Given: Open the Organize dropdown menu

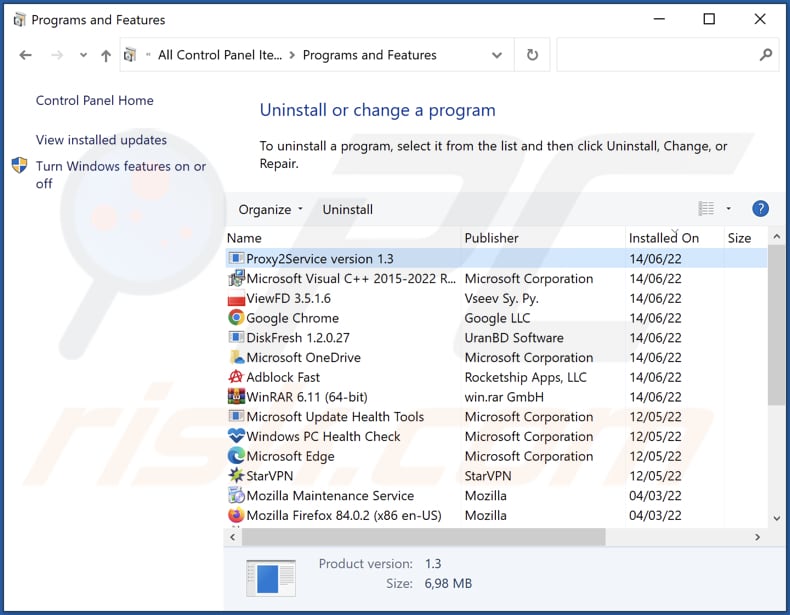Looking at the screenshot, I should [x=271, y=210].
